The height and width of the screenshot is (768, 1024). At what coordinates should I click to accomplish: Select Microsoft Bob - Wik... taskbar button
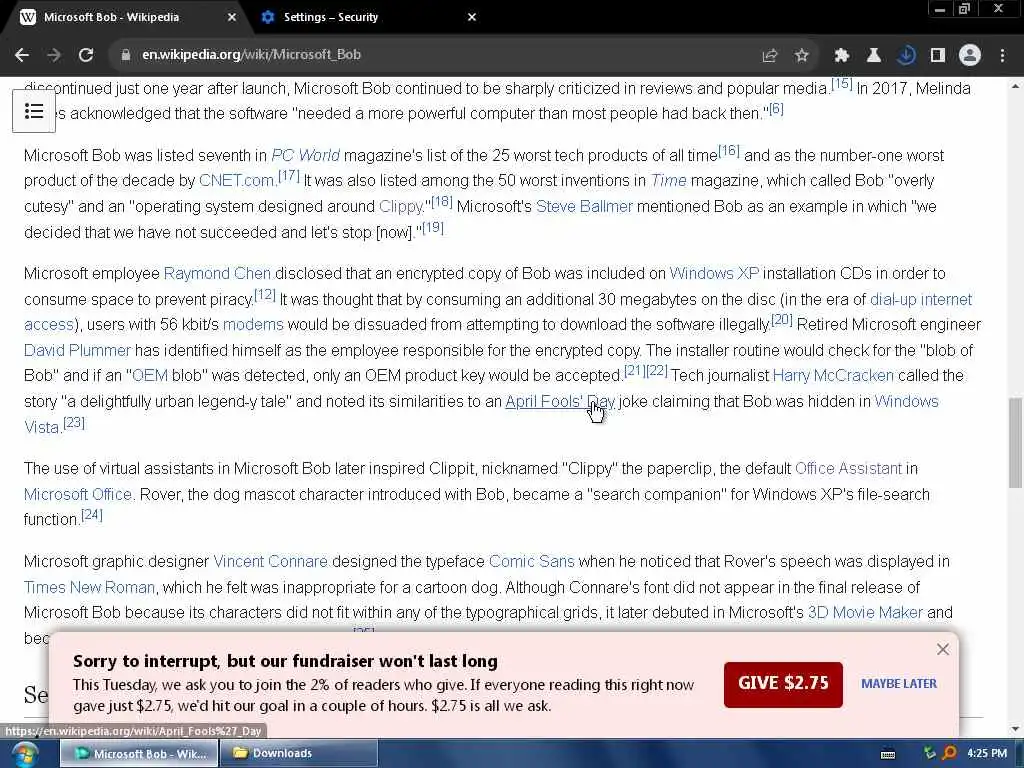[139, 754]
